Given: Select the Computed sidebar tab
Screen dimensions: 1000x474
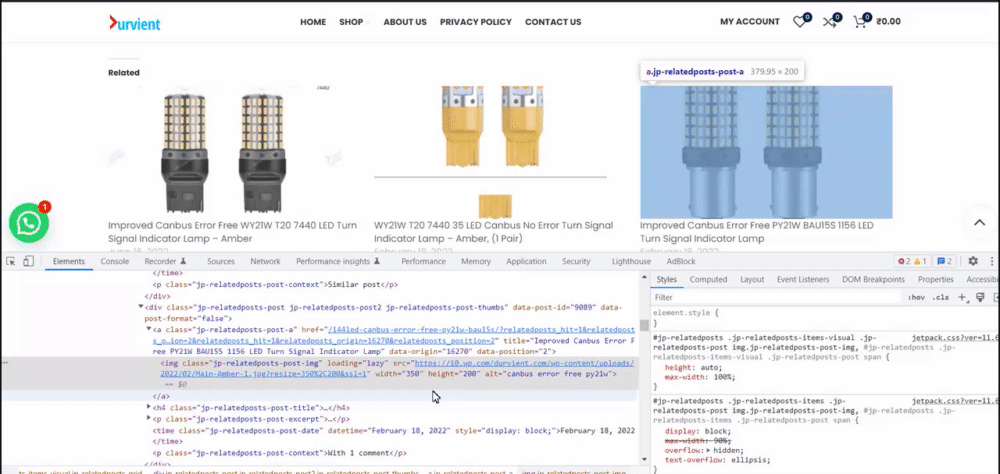Looking at the screenshot, I should 708,279.
